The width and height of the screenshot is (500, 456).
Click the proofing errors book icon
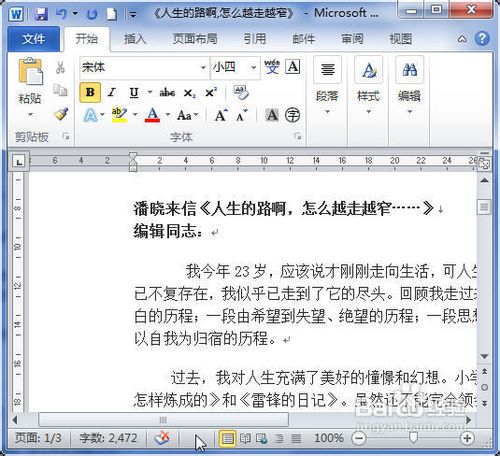[x=162, y=438]
